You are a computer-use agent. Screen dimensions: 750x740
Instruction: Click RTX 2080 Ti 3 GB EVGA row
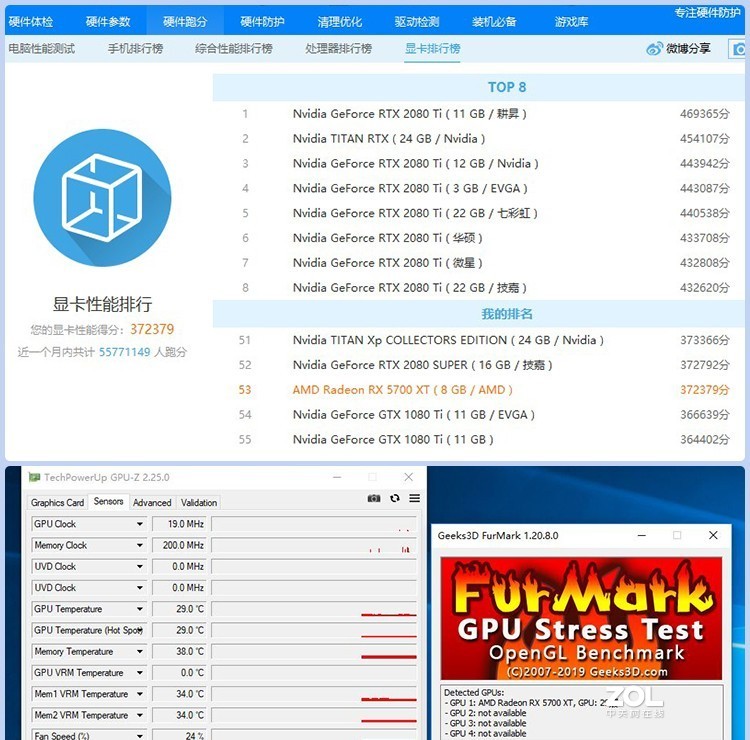[x=479, y=188]
